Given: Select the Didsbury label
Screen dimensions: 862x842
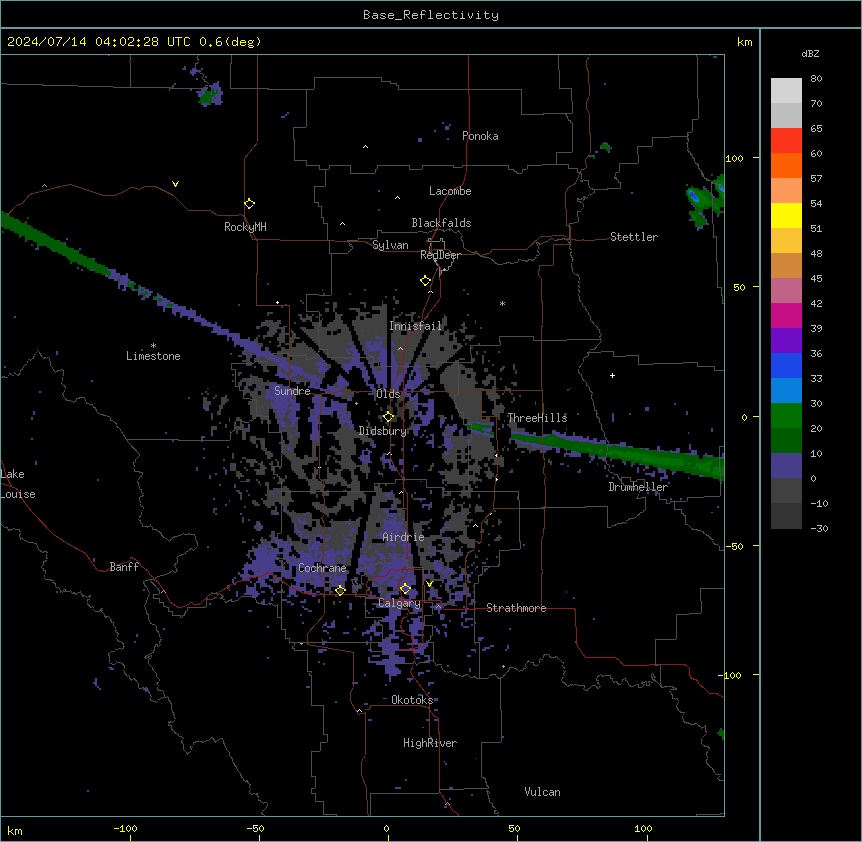Looking at the screenshot, I should [383, 431].
